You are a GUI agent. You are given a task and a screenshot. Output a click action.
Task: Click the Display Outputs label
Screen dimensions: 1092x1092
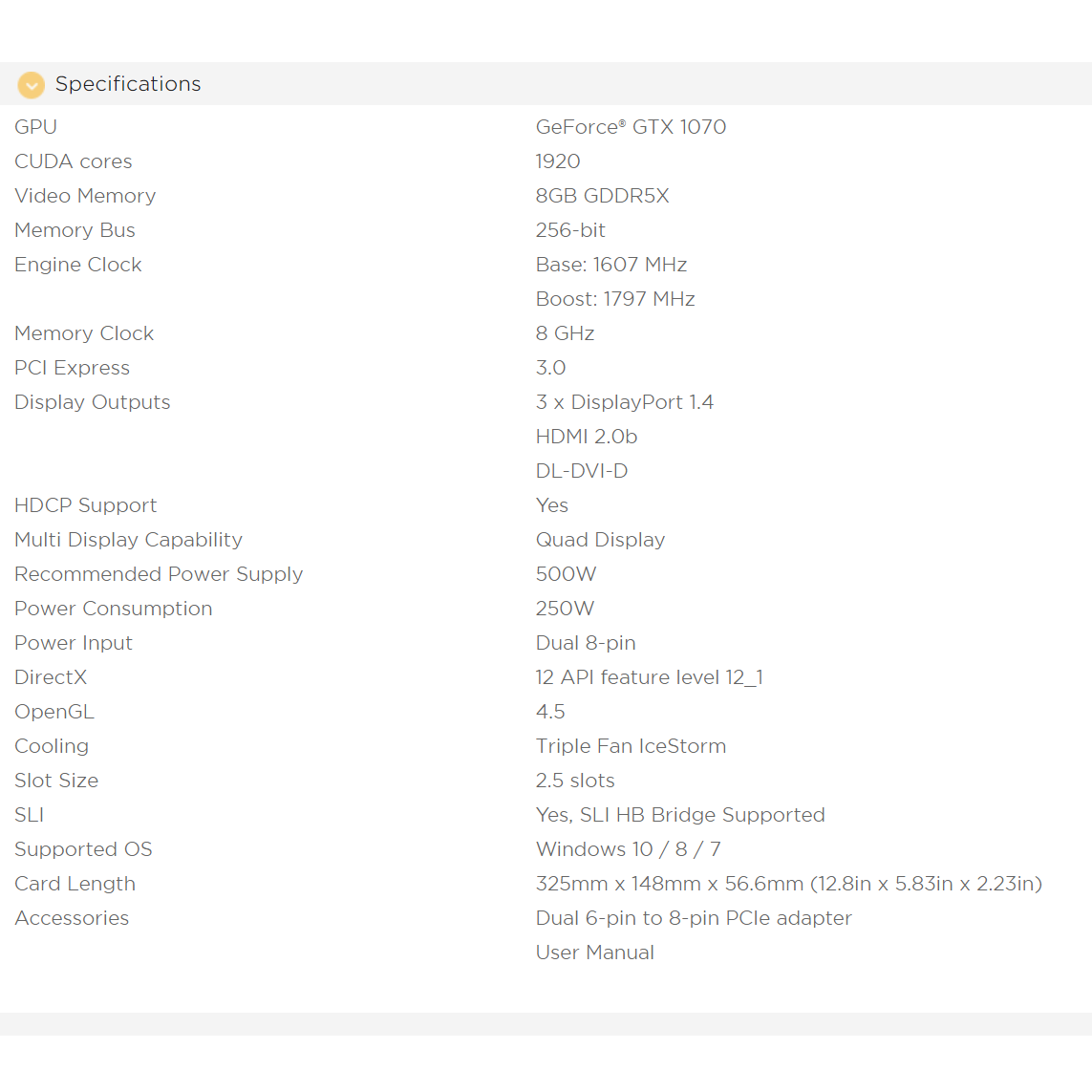tap(93, 402)
